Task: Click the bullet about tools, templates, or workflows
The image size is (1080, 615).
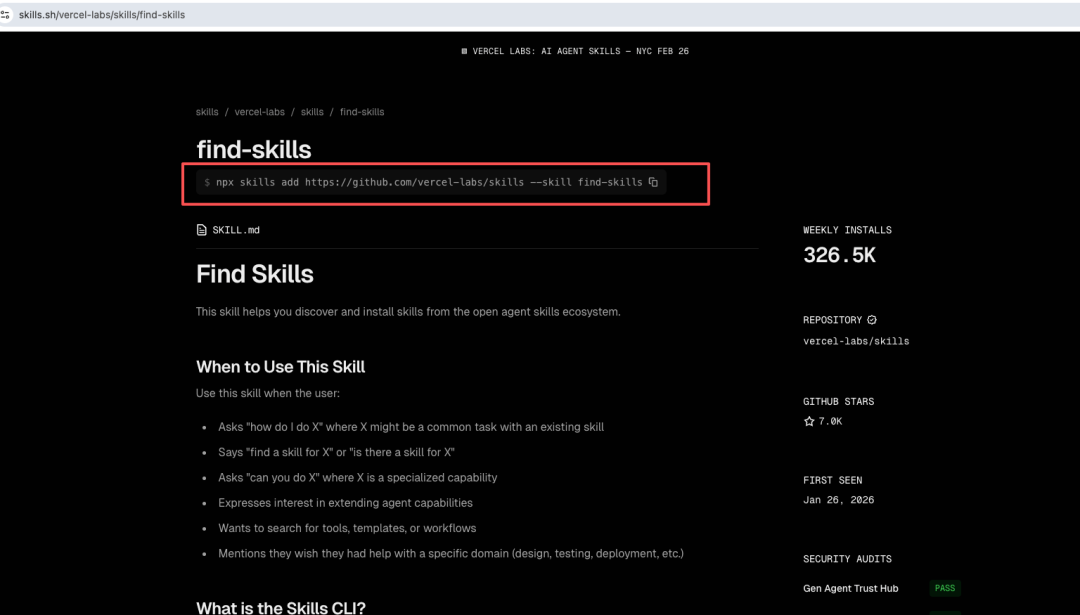Action: (x=347, y=528)
